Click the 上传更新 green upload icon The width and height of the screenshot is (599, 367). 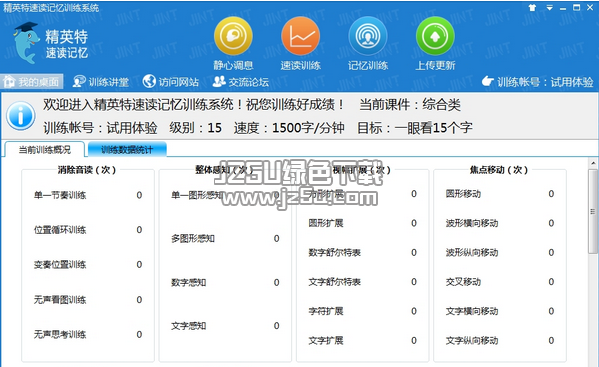(435, 36)
